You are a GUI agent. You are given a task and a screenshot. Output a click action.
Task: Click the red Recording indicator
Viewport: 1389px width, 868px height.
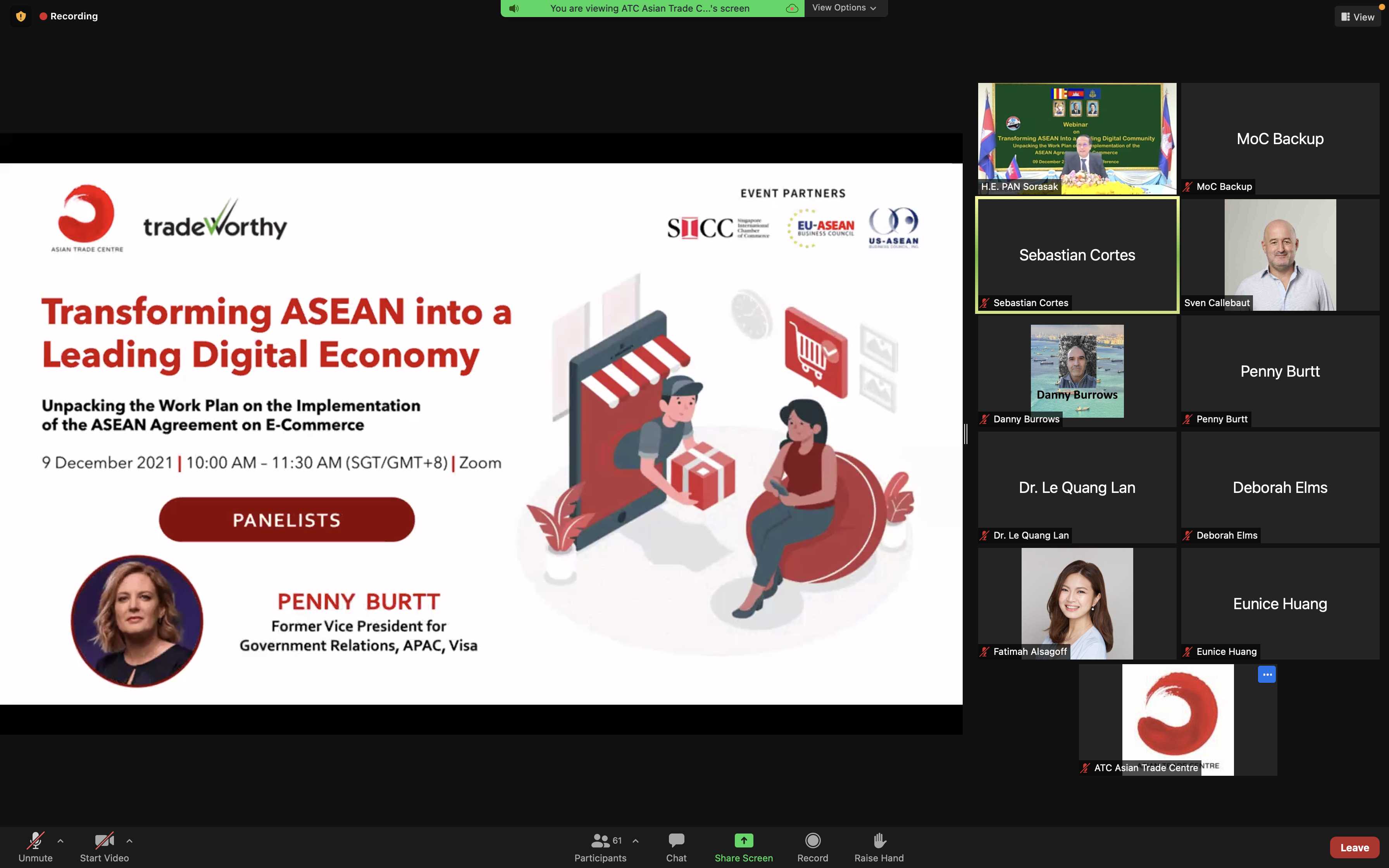[x=69, y=16]
